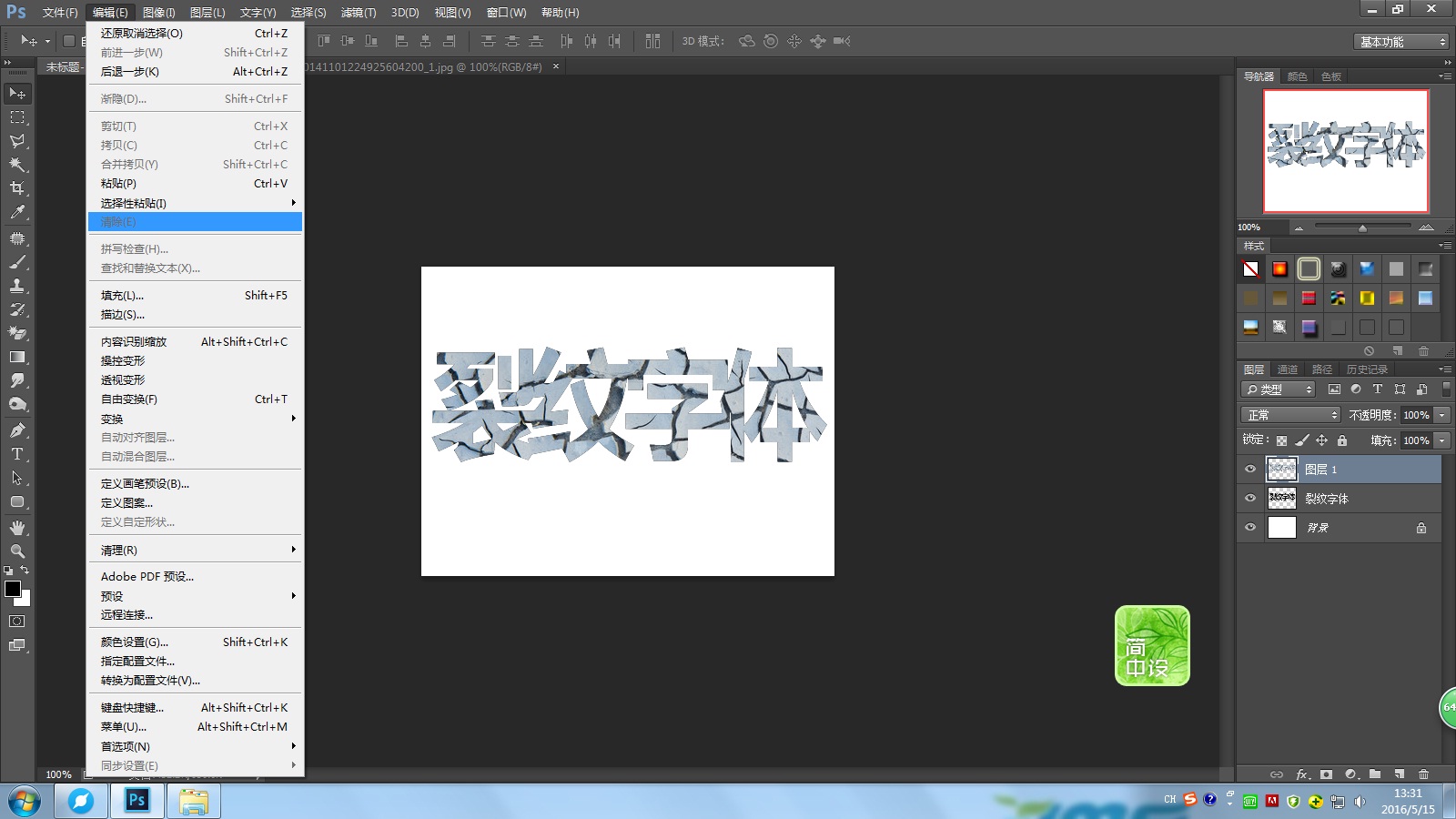Select the Brush tool
Screen dimensions: 1456x819
point(17,262)
